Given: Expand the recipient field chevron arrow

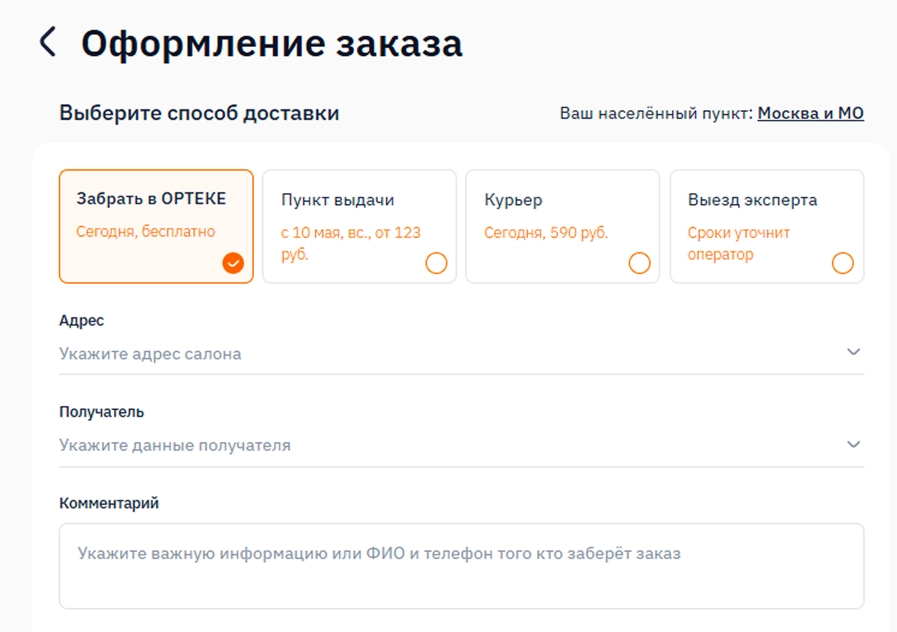Looking at the screenshot, I should (854, 444).
